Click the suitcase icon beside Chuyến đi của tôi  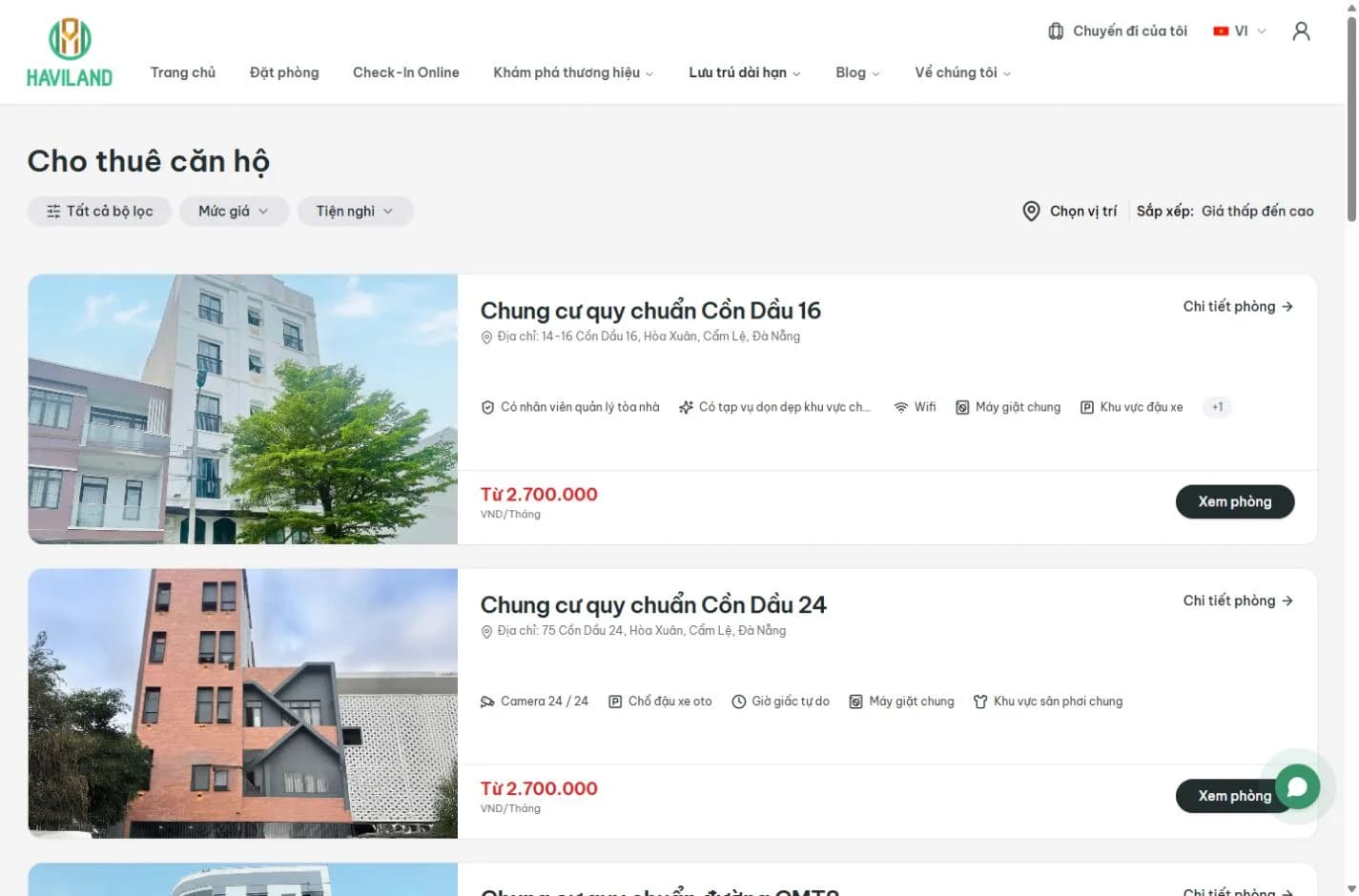pyautogui.click(x=1056, y=31)
